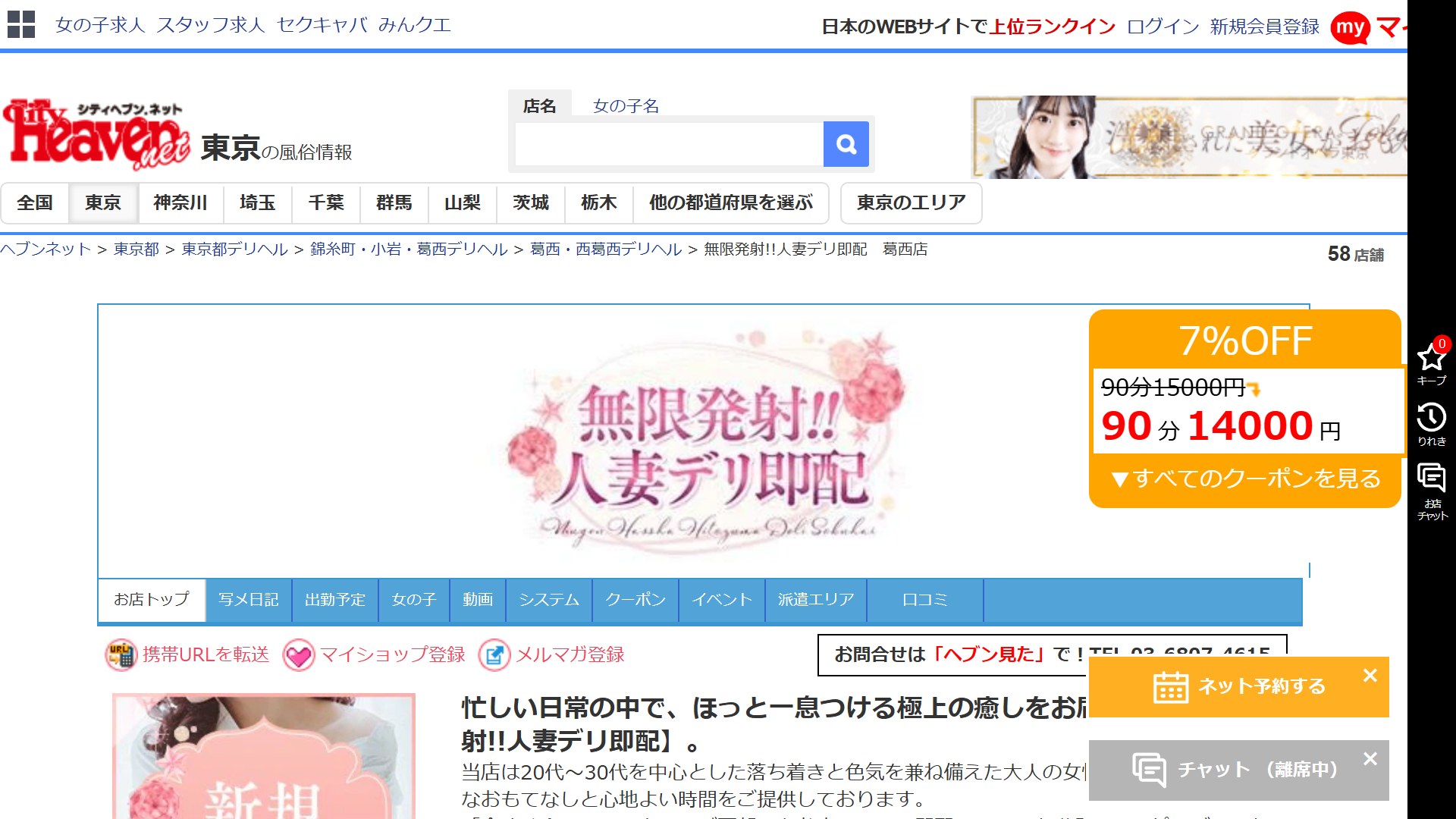
Task: Select the 女の子名 search tab
Action: tap(626, 105)
